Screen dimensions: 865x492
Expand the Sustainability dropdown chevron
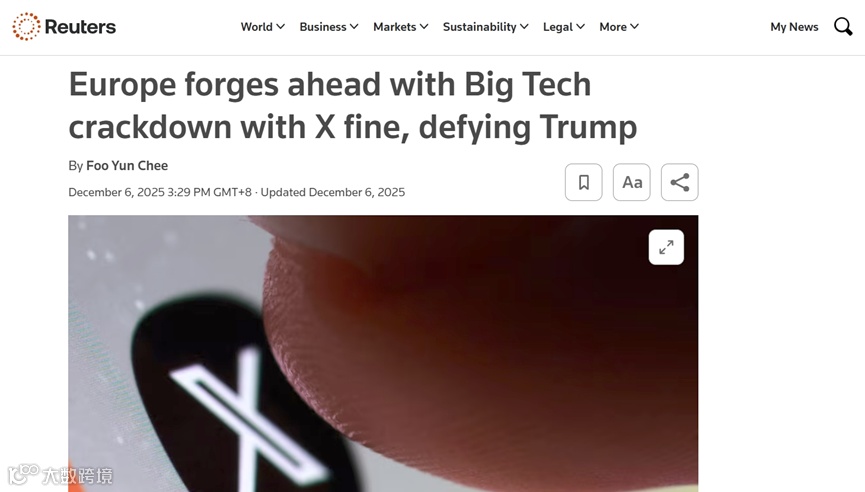[524, 26]
